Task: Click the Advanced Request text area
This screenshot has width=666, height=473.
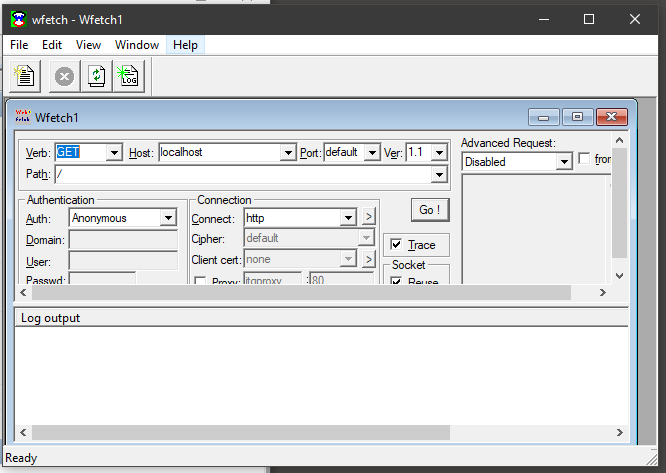Action: [535, 229]
